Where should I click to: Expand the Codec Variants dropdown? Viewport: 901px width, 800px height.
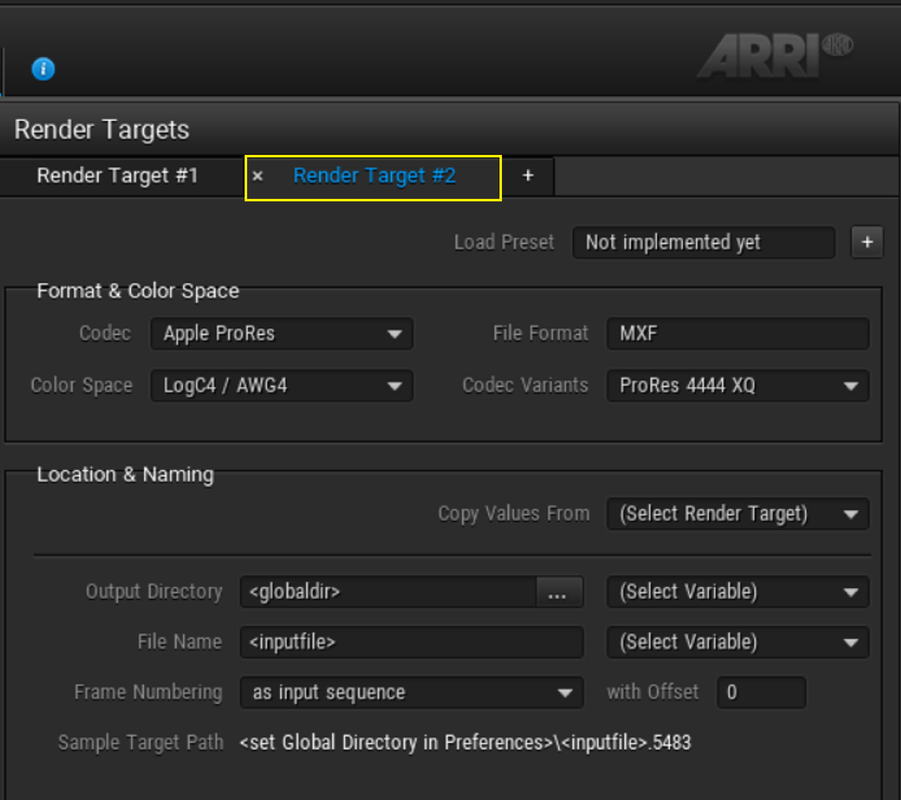pos(738,386)
